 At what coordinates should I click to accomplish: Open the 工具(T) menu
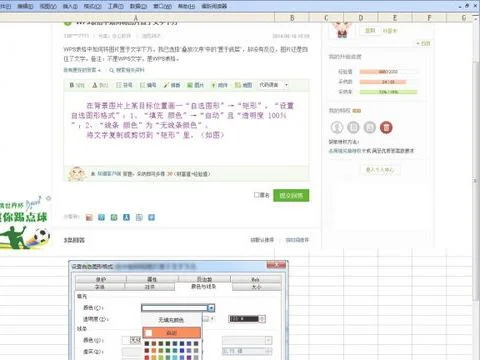click(115, 6)
